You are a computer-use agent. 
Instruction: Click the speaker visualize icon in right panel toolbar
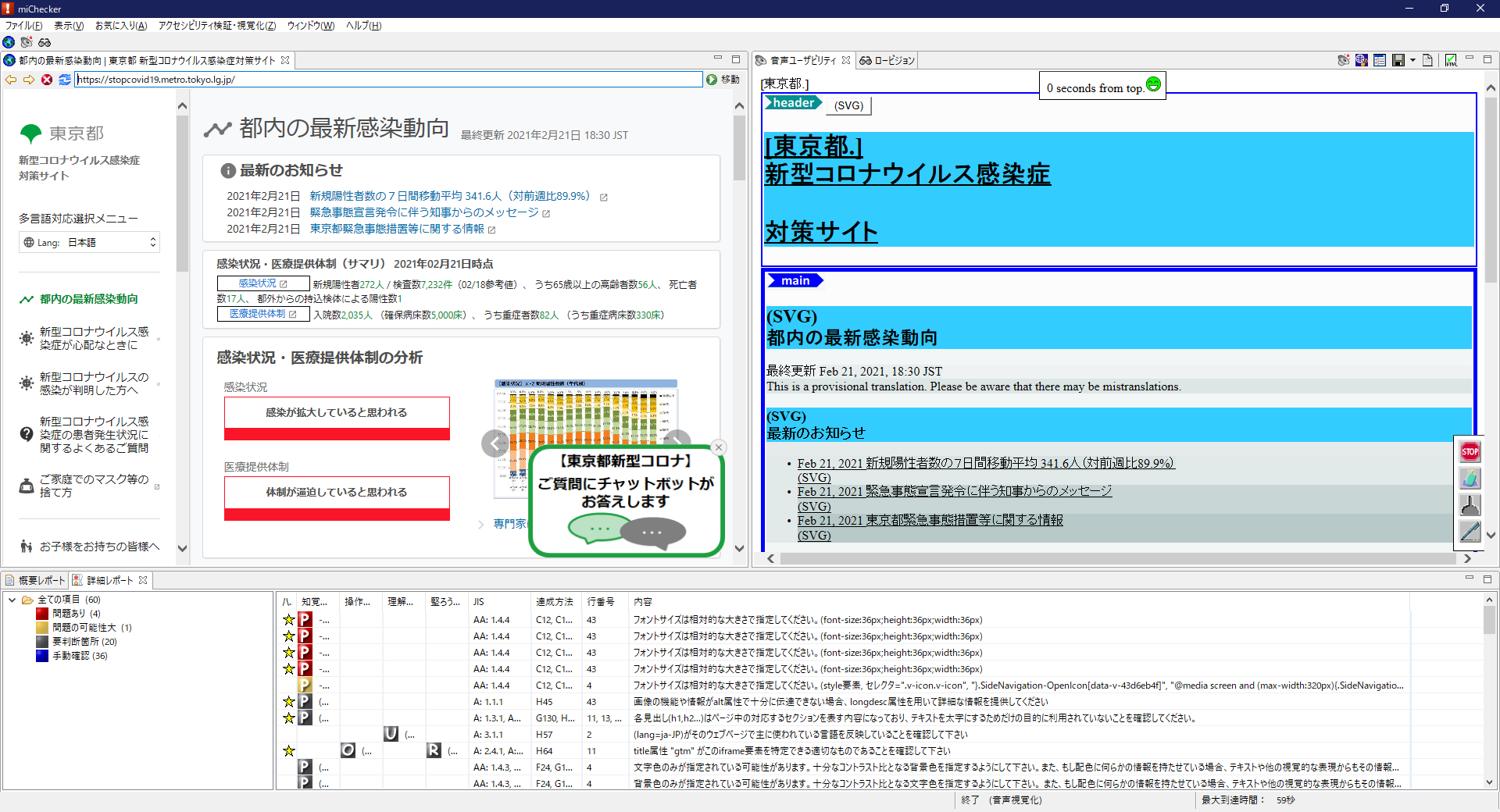[1344, 60]
